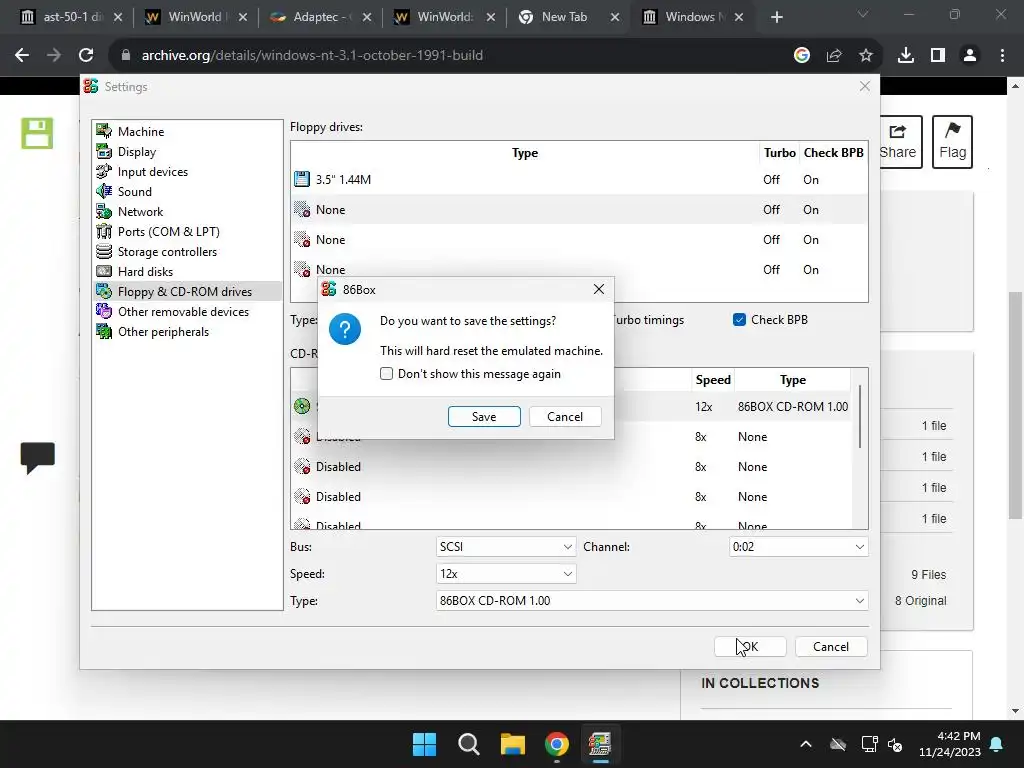Click the 12x speed cell

(703, 407)
